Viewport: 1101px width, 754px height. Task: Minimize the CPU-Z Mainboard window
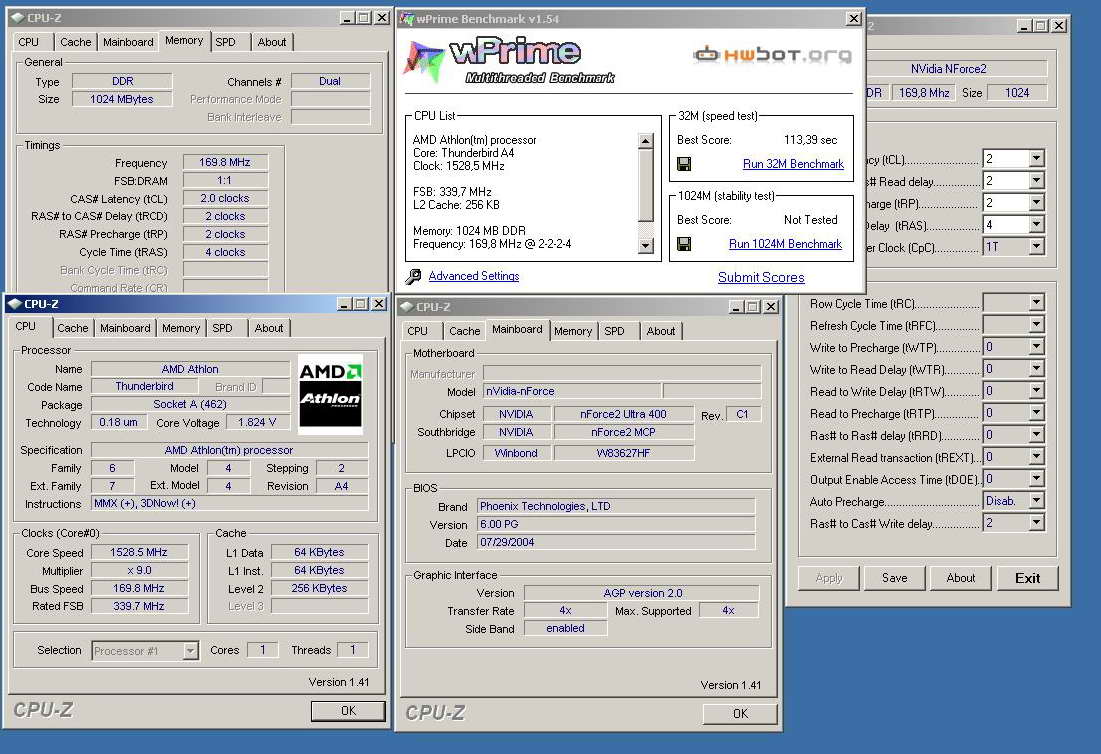click(x=737, y=307)
